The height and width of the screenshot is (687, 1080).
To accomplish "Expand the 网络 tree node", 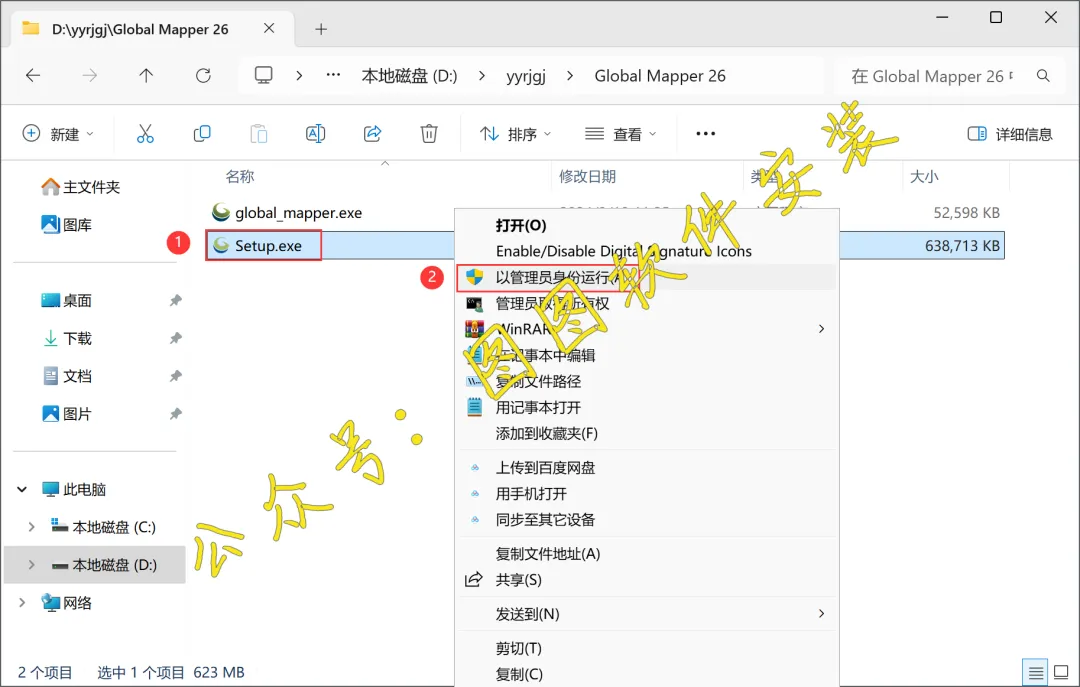I will [22, 603].
